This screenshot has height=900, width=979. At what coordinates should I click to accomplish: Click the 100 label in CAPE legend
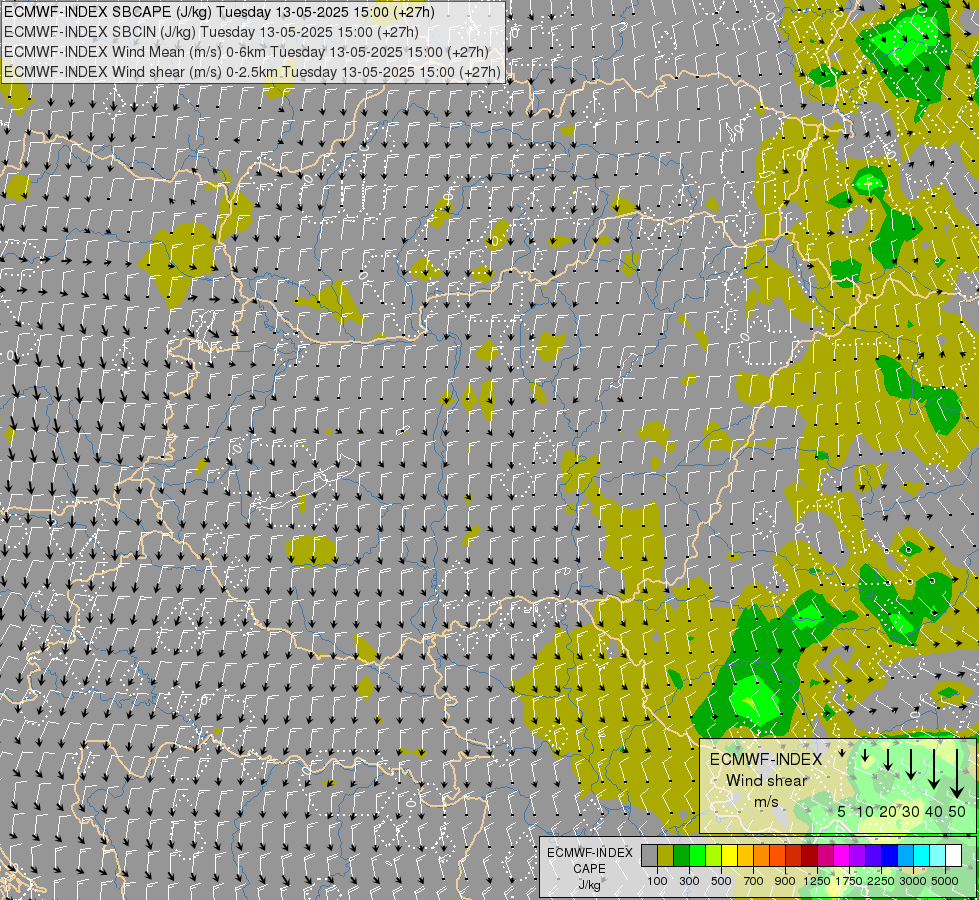(x=657, y=881)
